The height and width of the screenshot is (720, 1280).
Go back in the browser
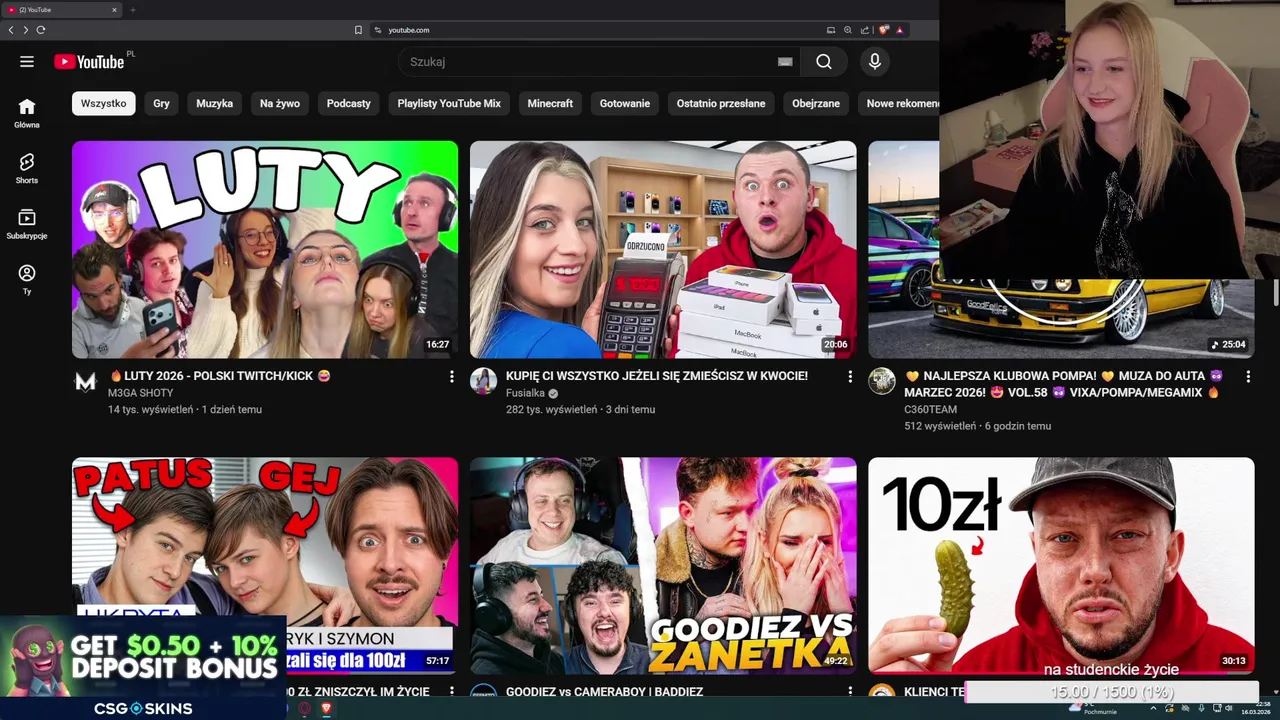tap(11, 30)
